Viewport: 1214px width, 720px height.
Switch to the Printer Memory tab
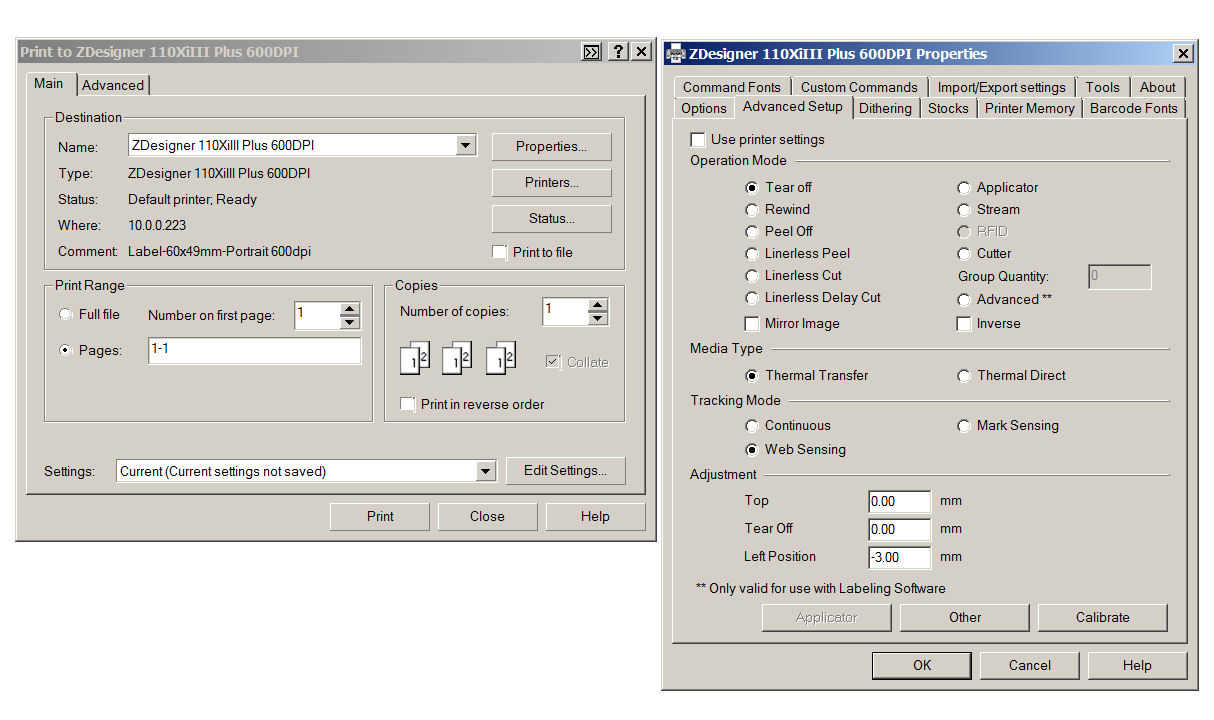[1030, 108]
